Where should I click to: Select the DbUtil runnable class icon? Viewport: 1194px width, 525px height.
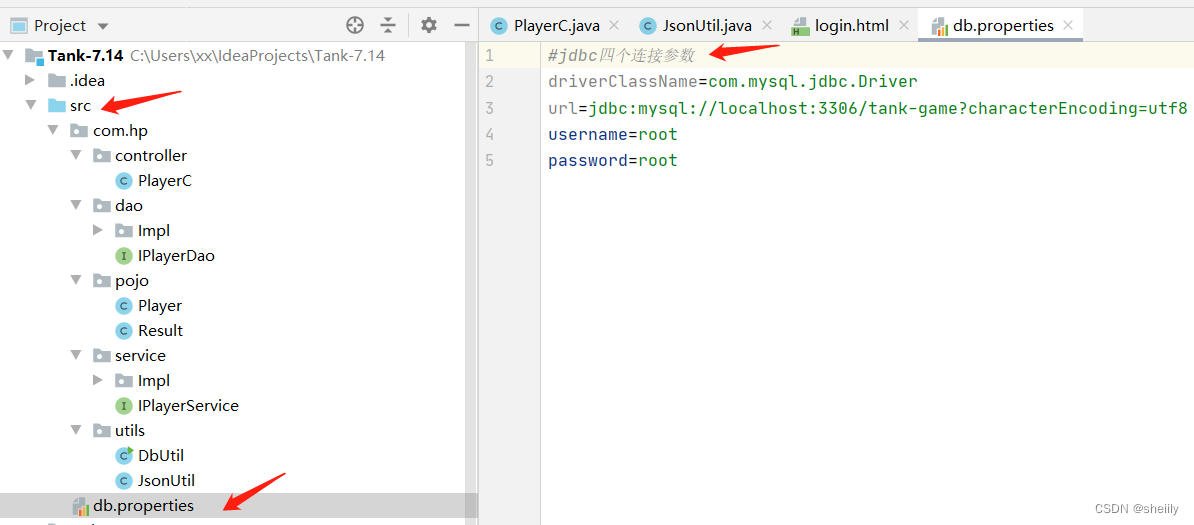123,455
